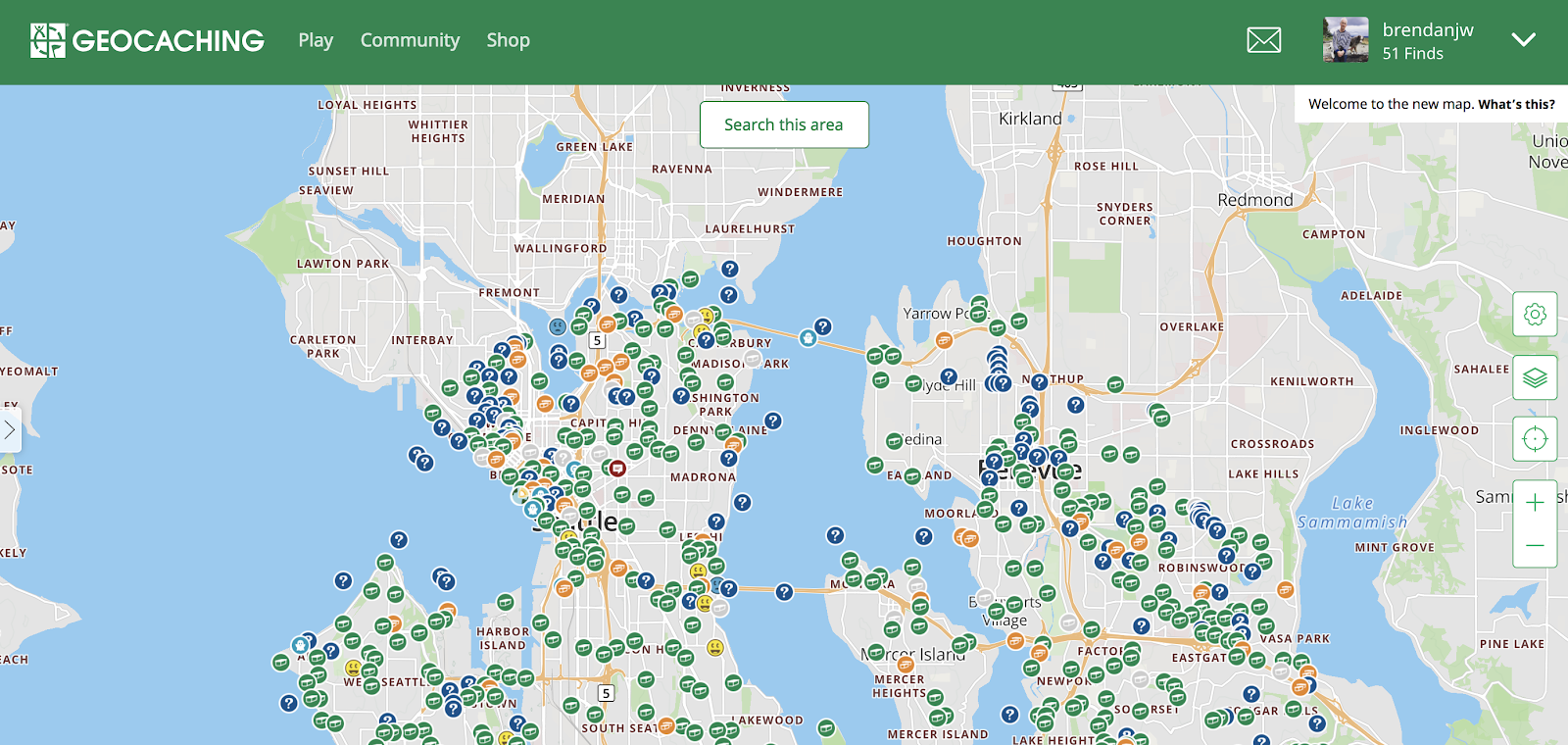This screenshot has width=1568, height=745.
Task: Click the brendanjw profile avatar
Action: tap(1346, 40)
